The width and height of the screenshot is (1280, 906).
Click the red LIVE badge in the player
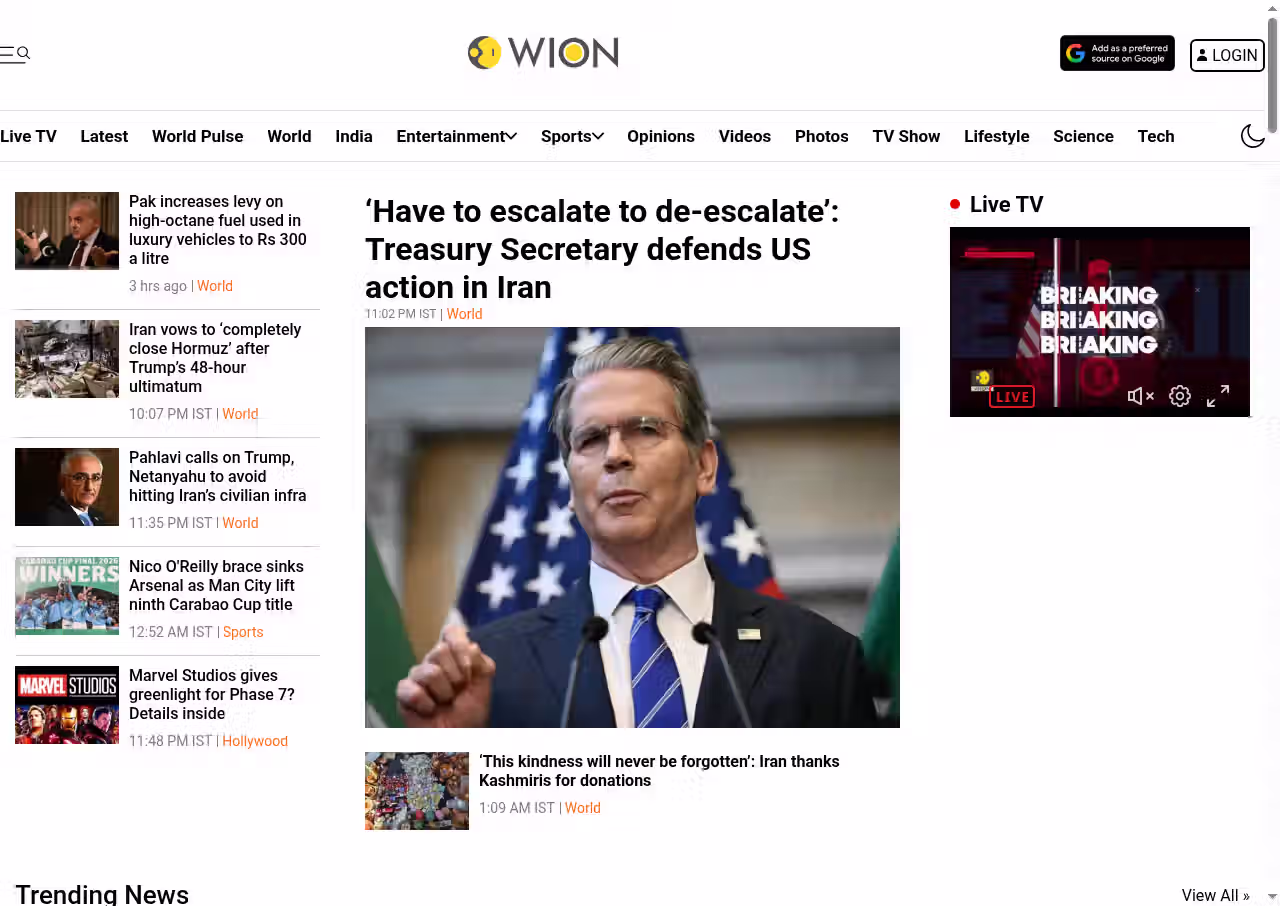click(x=1012, y=397)
